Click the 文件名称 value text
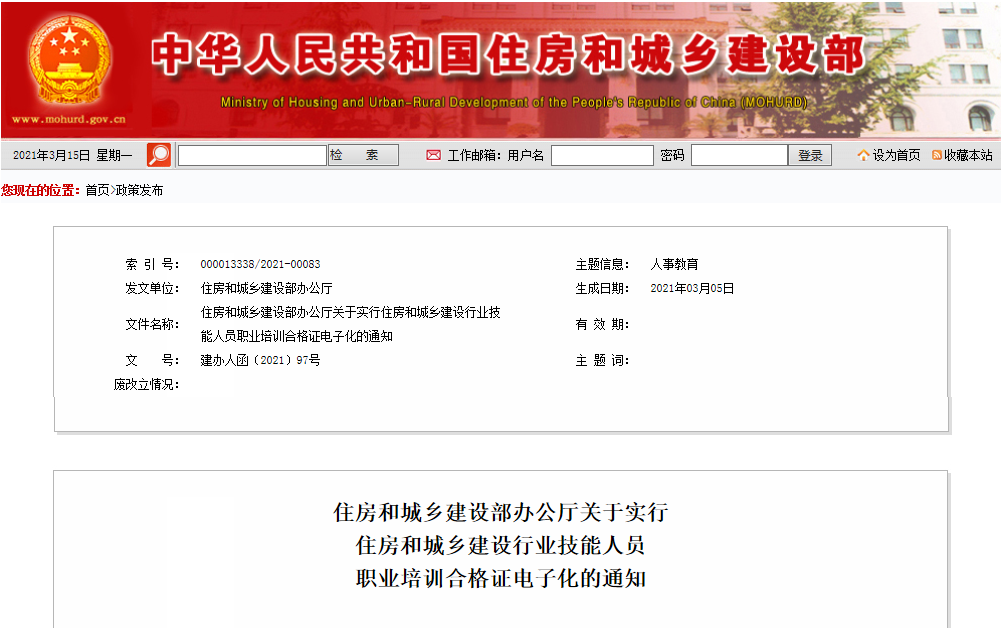Image resolution: width=1003 pixels, height=628 pixels. [351, 324]
